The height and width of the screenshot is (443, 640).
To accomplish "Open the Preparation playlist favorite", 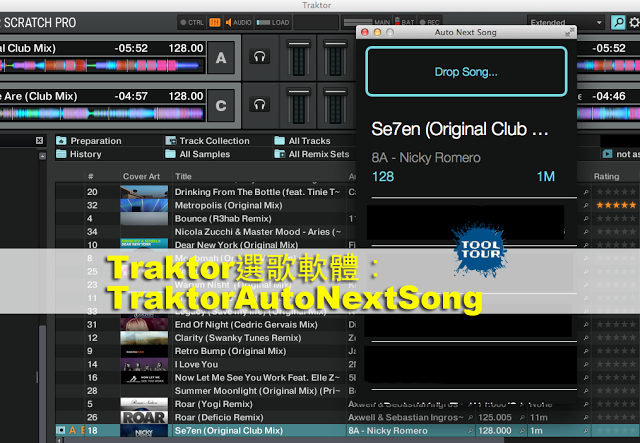I will pyautogui.click(x=89, y=141).
